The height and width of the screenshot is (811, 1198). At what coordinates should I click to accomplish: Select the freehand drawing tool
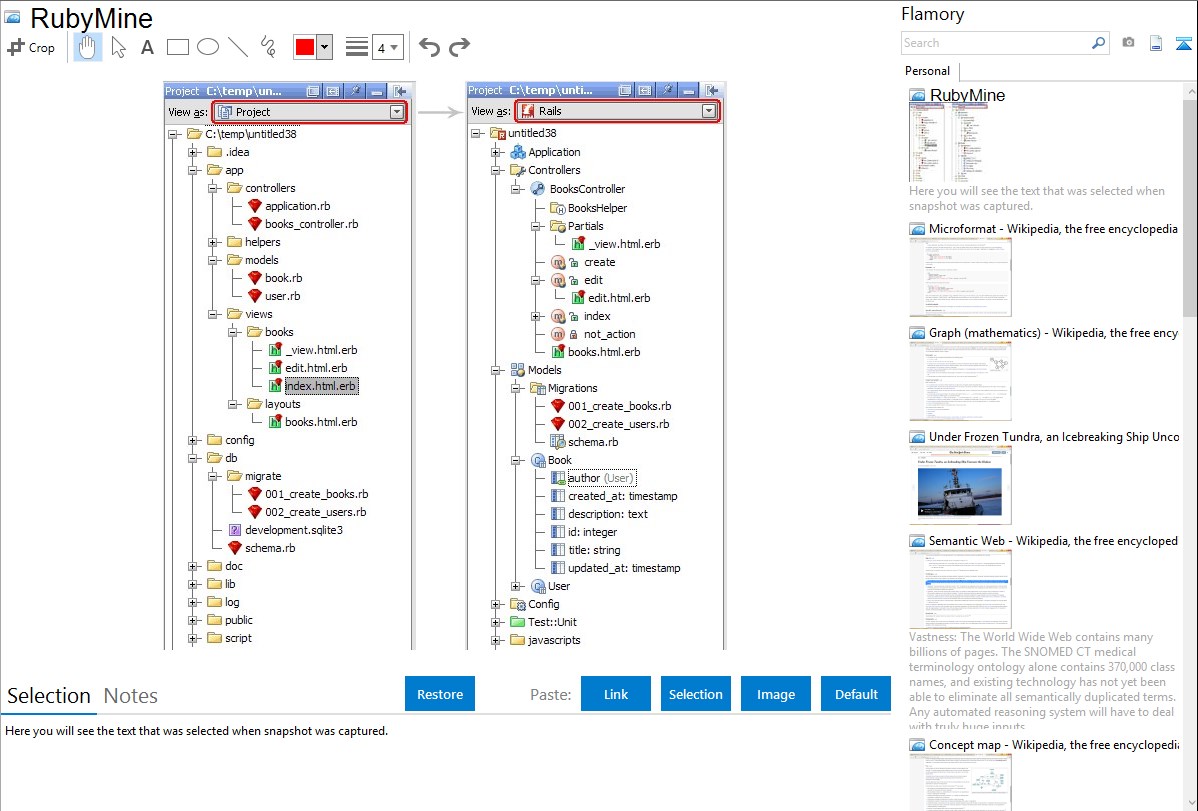(x=268, y=47)
